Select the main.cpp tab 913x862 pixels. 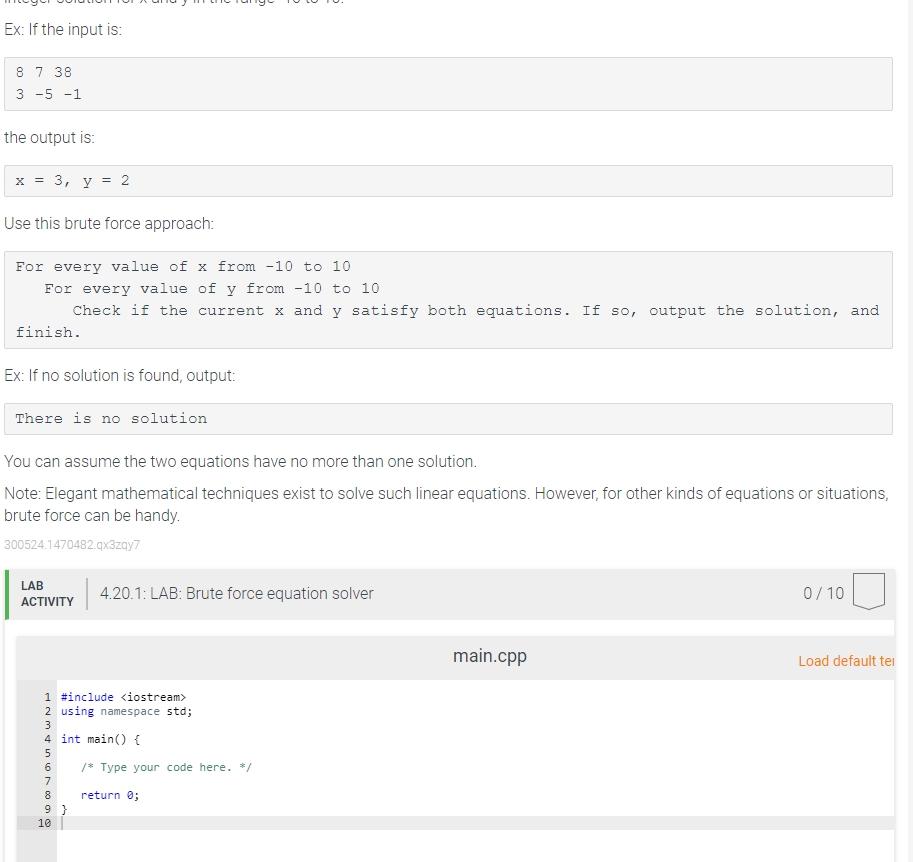pos(489,656)
